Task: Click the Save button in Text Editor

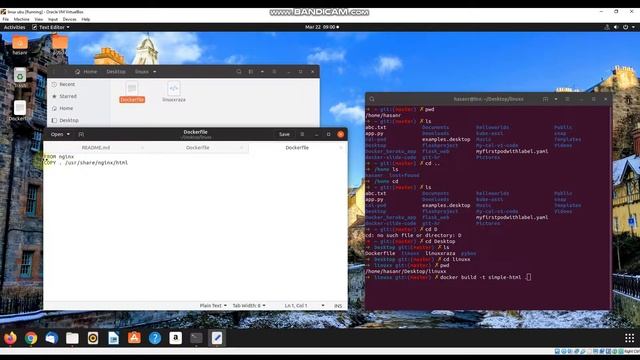Action: coord(284,134)
